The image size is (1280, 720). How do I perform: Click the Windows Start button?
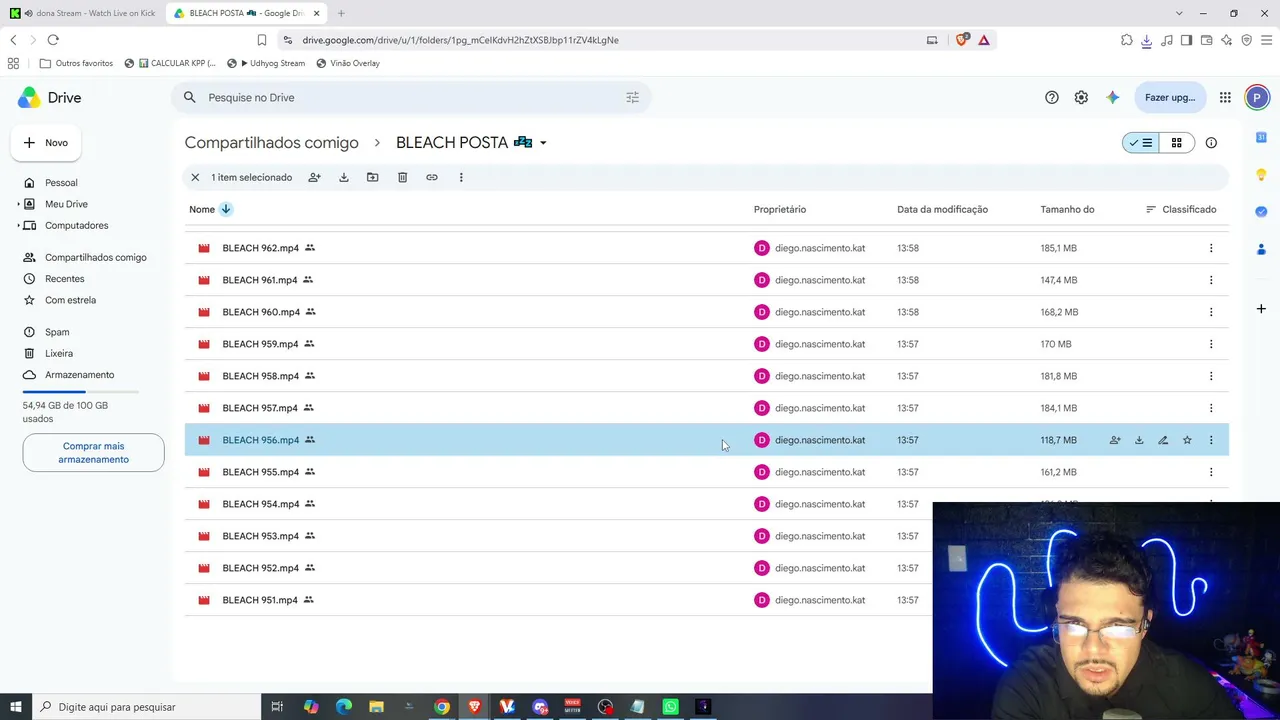(x=15, y=707)
